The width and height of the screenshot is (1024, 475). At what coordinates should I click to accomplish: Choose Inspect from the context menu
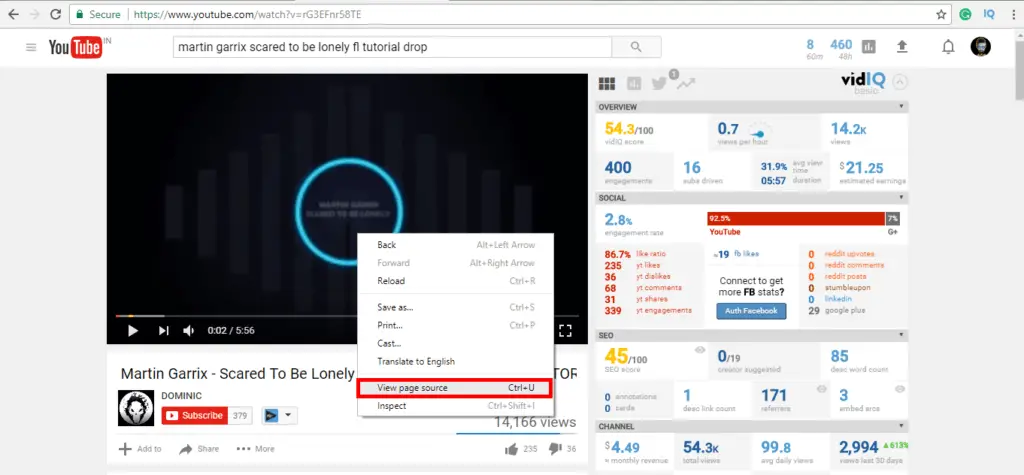[455, 406]
